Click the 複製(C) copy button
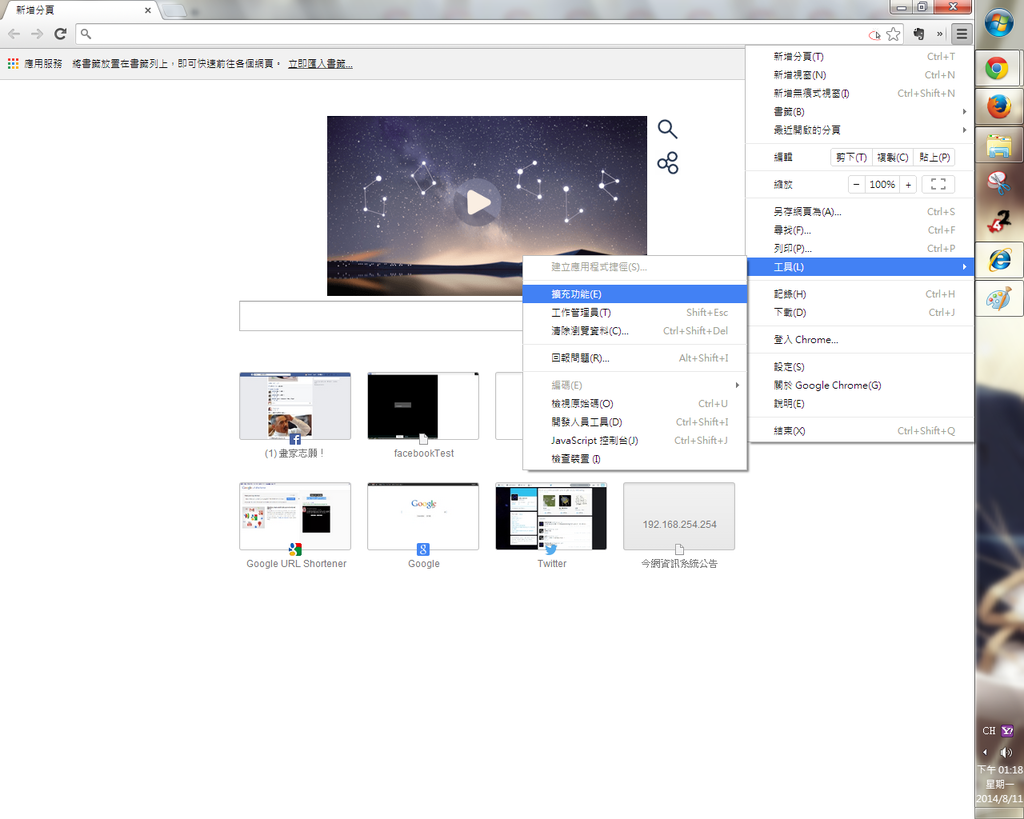 (893, 157)
